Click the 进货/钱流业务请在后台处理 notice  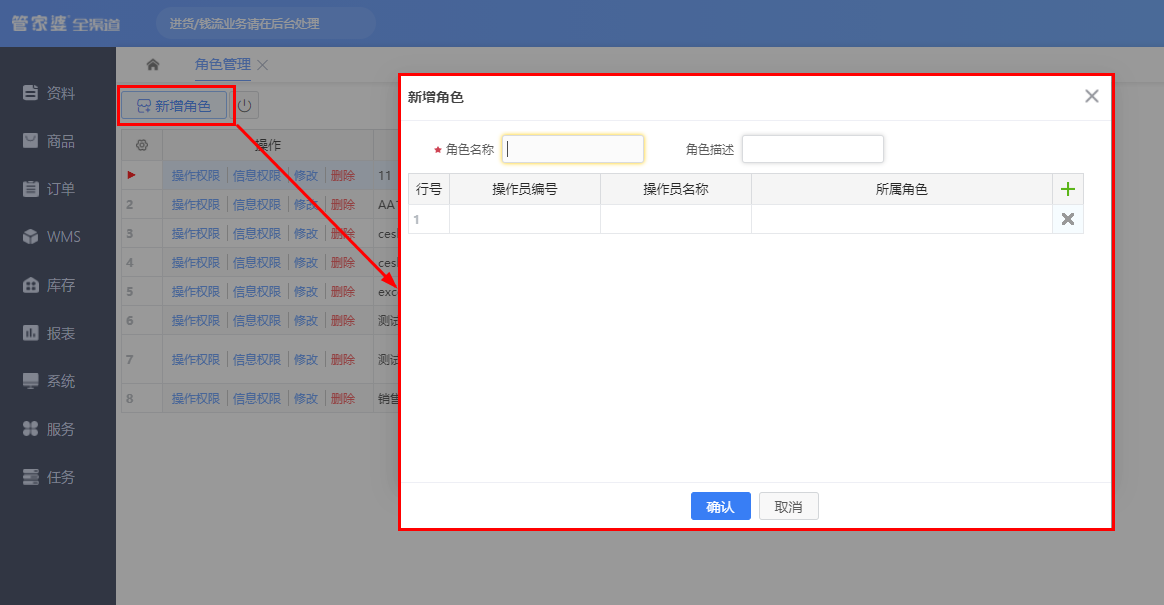245,24
